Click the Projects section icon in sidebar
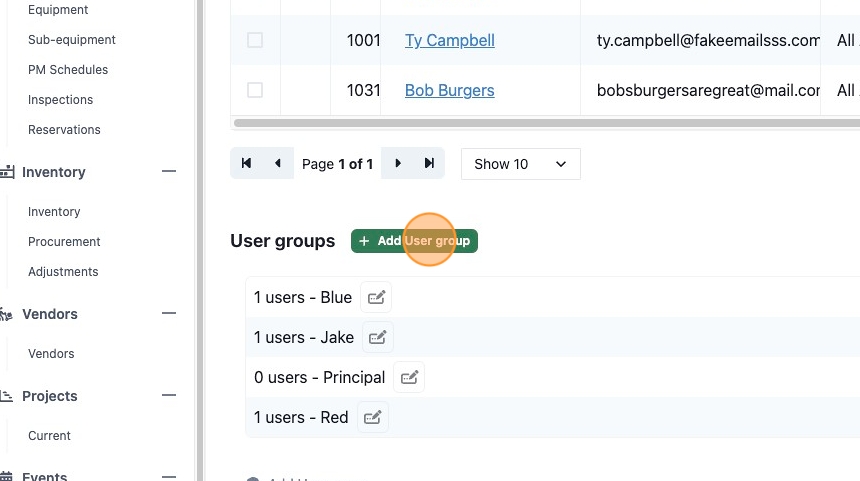Screen dimensions: 860x481 click(x=6, y=395)
